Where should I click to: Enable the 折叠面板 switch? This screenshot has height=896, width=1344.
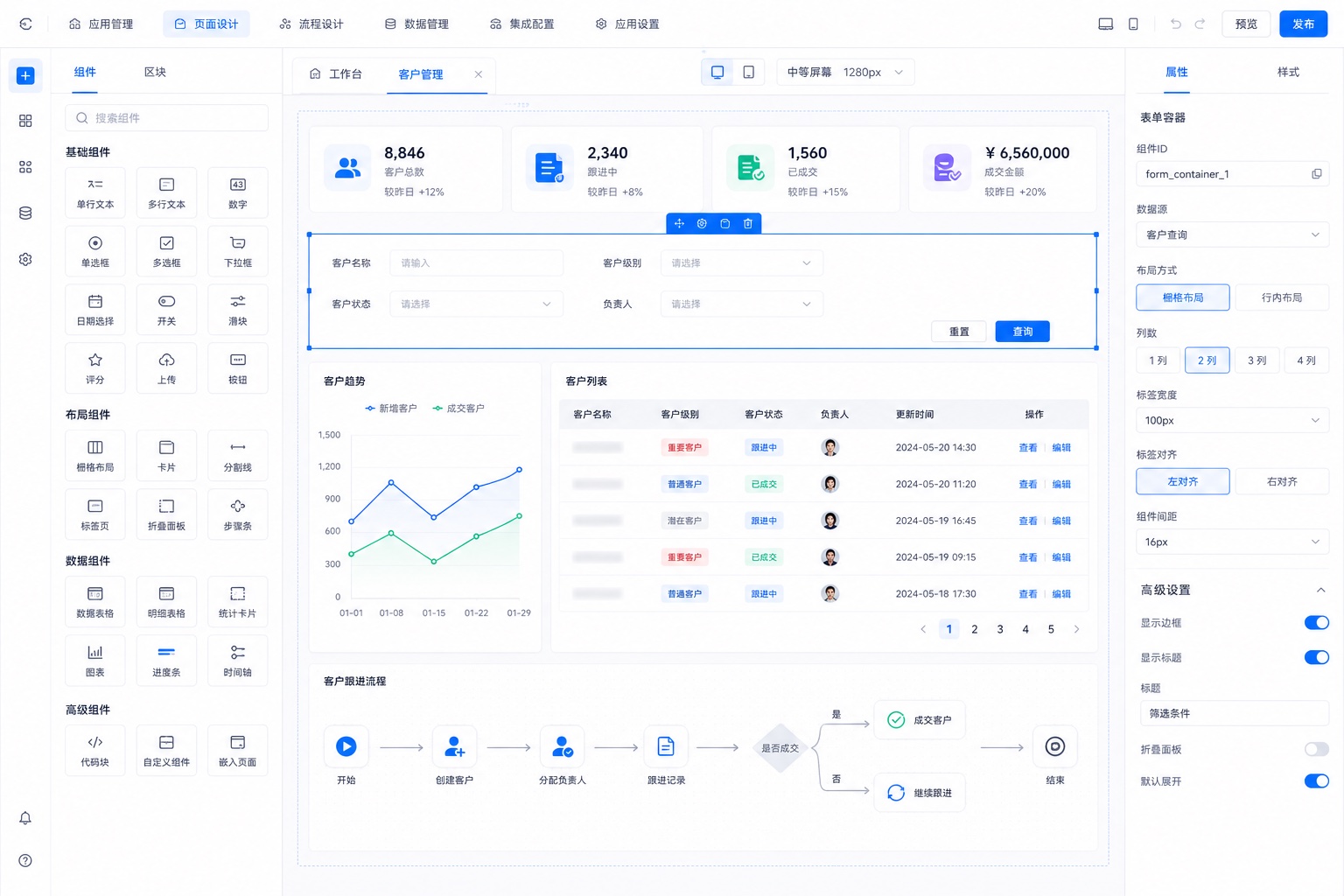[x=1316, y=749]
